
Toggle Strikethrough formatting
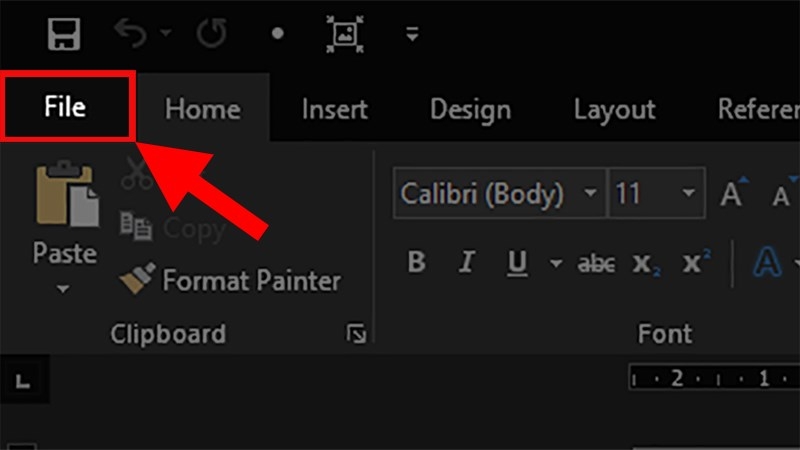(597, 263)
